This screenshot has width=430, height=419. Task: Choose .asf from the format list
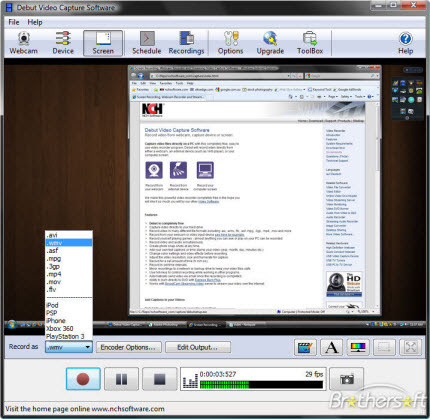point(69,251)
